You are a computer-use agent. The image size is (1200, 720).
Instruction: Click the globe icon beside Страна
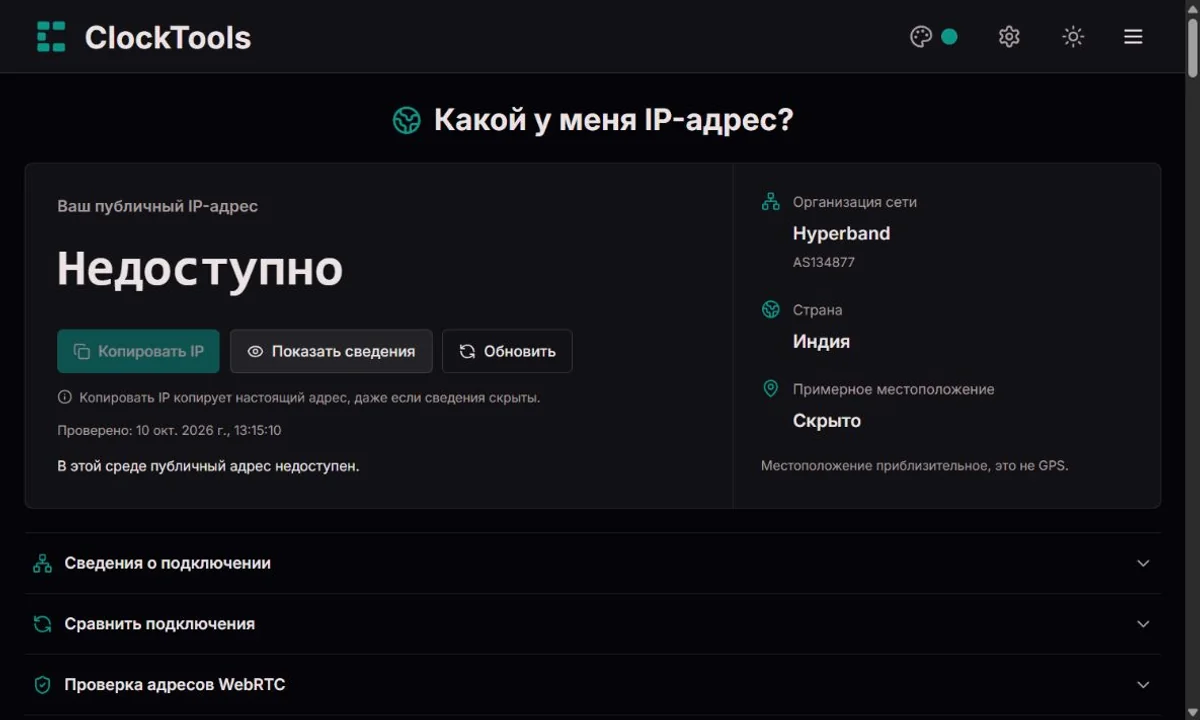pos(771,310)
